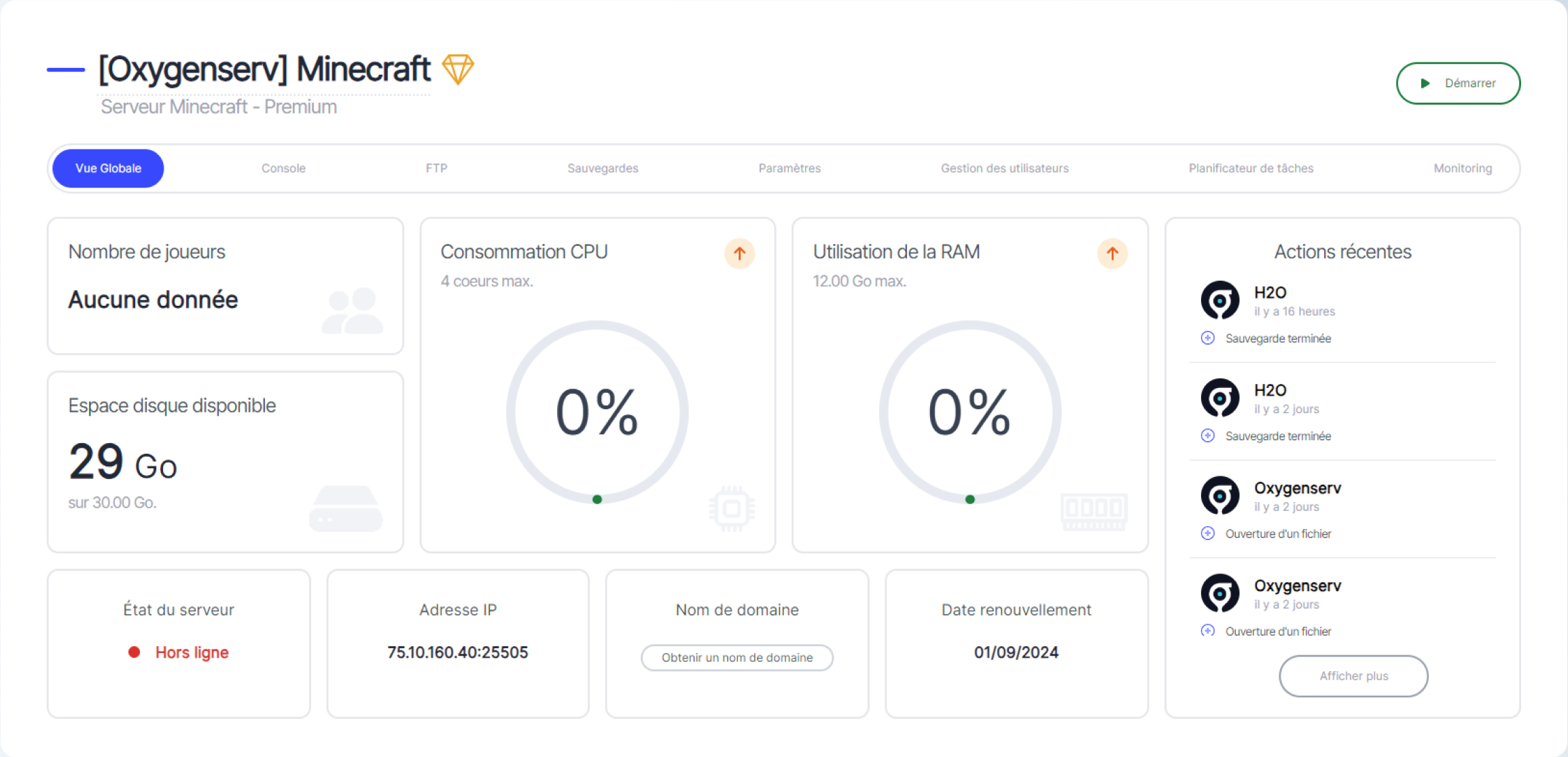Click the players group icon
1568x757 pixels.
pyautogui.click(x=353, y=310)
